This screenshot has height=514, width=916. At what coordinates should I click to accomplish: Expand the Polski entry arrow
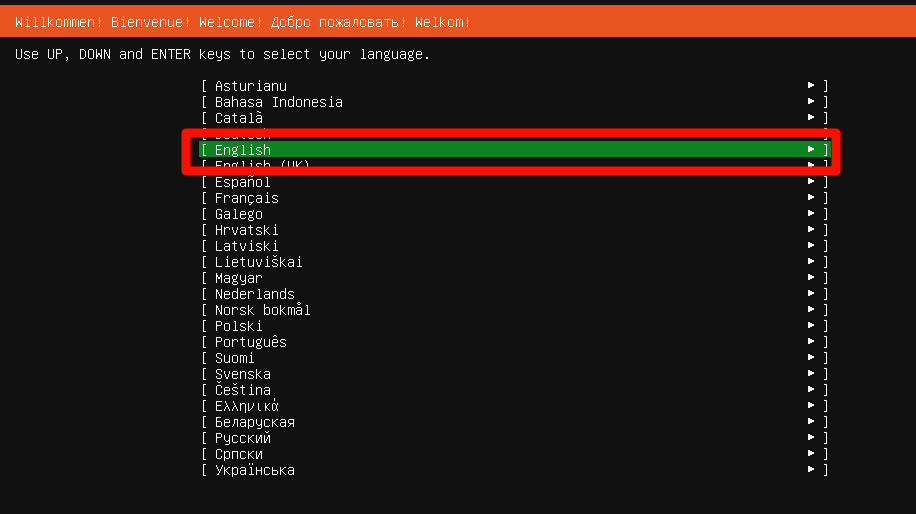[x=811, y=326]
